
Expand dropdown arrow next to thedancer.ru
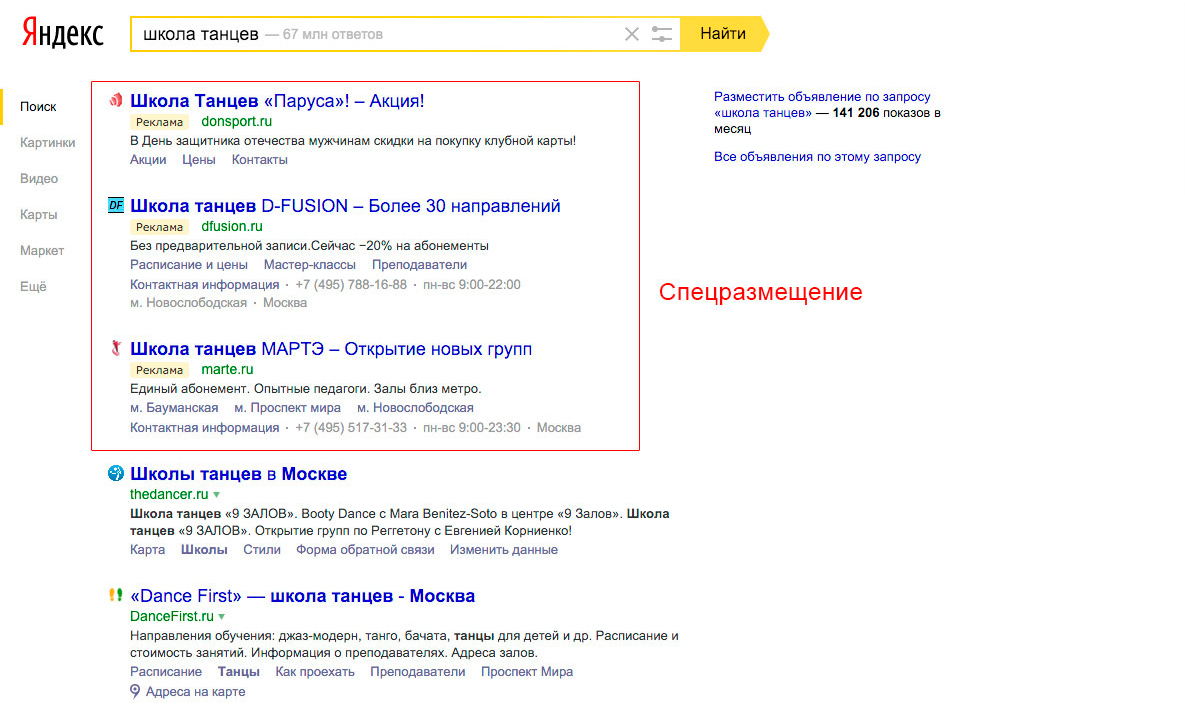pos(217,495)
